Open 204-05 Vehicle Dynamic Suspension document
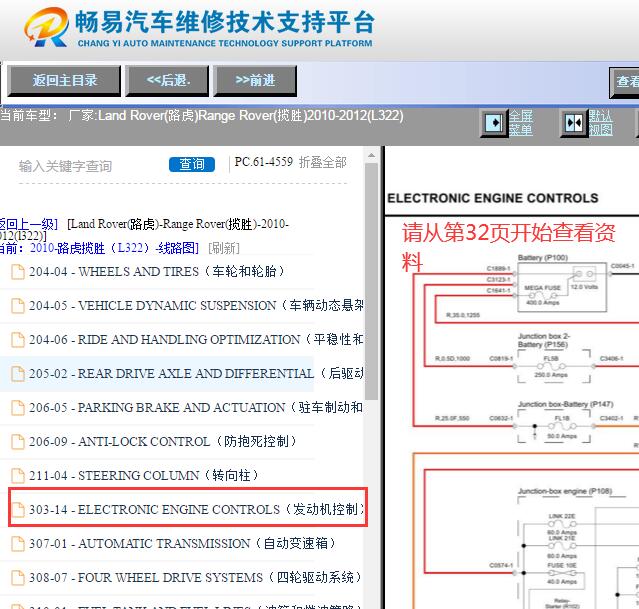 click(x=196, y=305)
